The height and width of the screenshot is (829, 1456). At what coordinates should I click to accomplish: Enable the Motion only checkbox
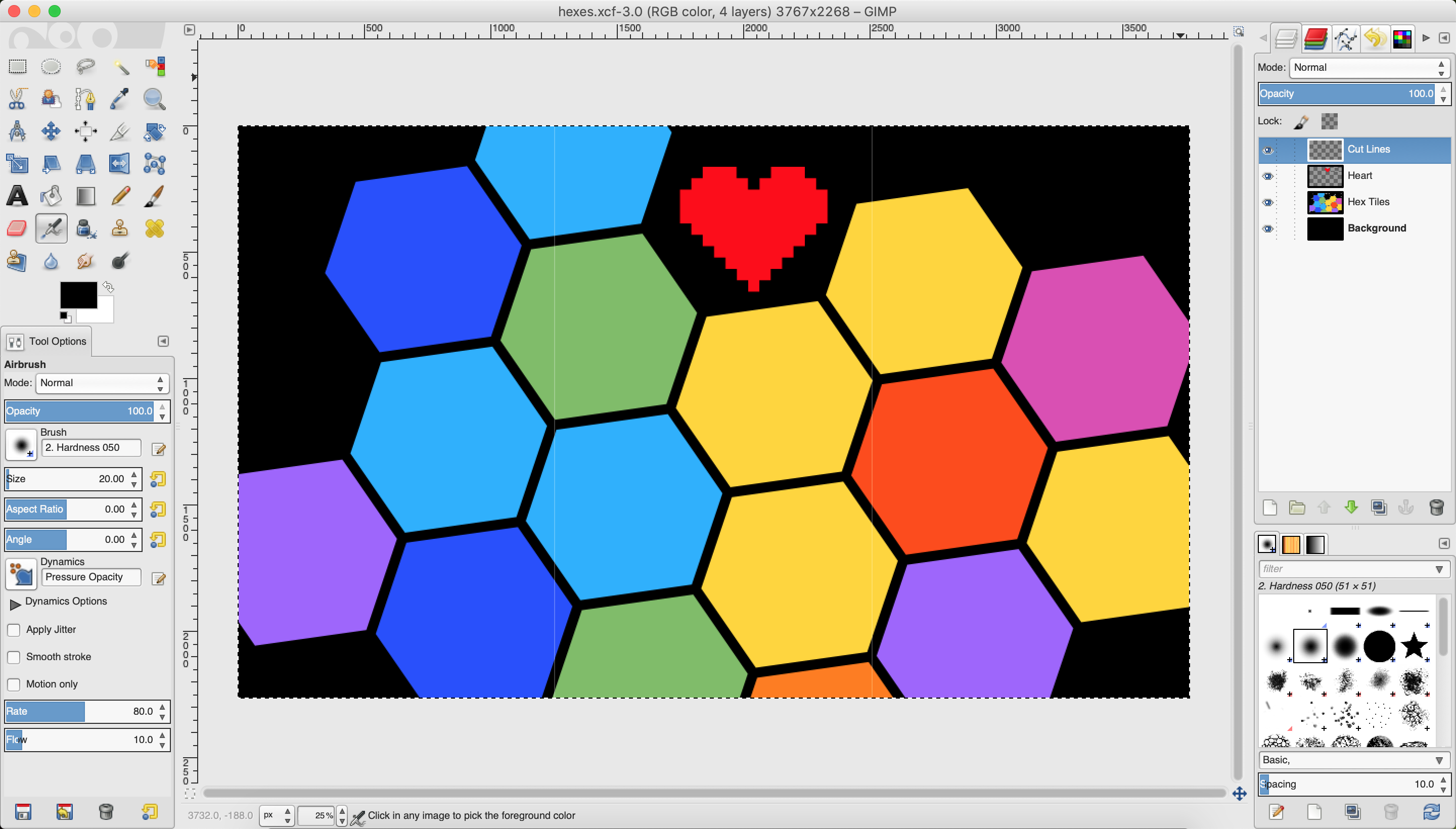tap(14, 684)
